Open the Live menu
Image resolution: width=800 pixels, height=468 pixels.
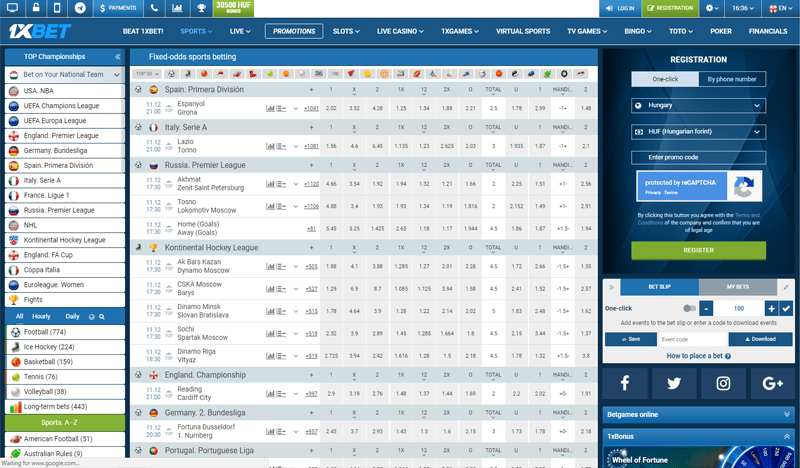(x=237, y=31)
